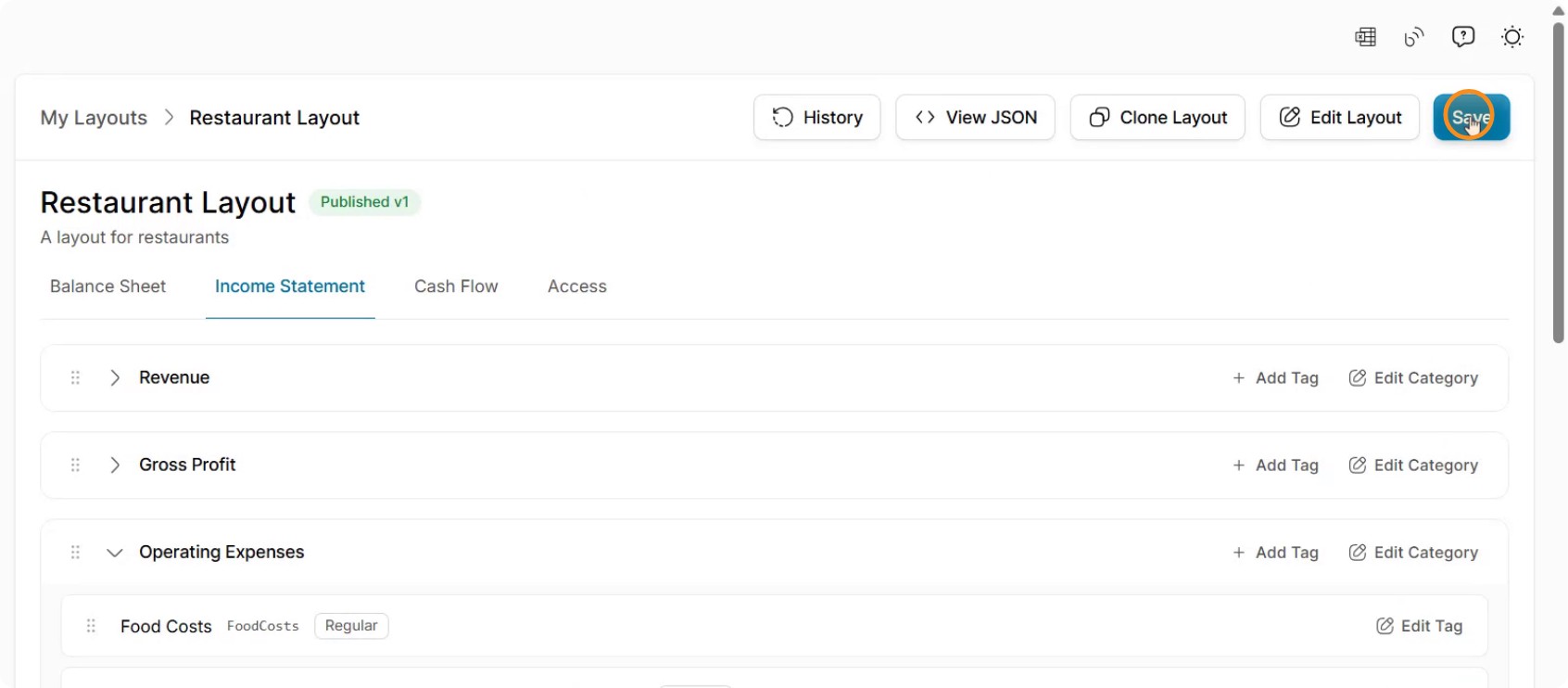The height and width of the screenshot is (688, 1568).
Task: Click the FoodCosts tag code text
Action: point(263,626)
